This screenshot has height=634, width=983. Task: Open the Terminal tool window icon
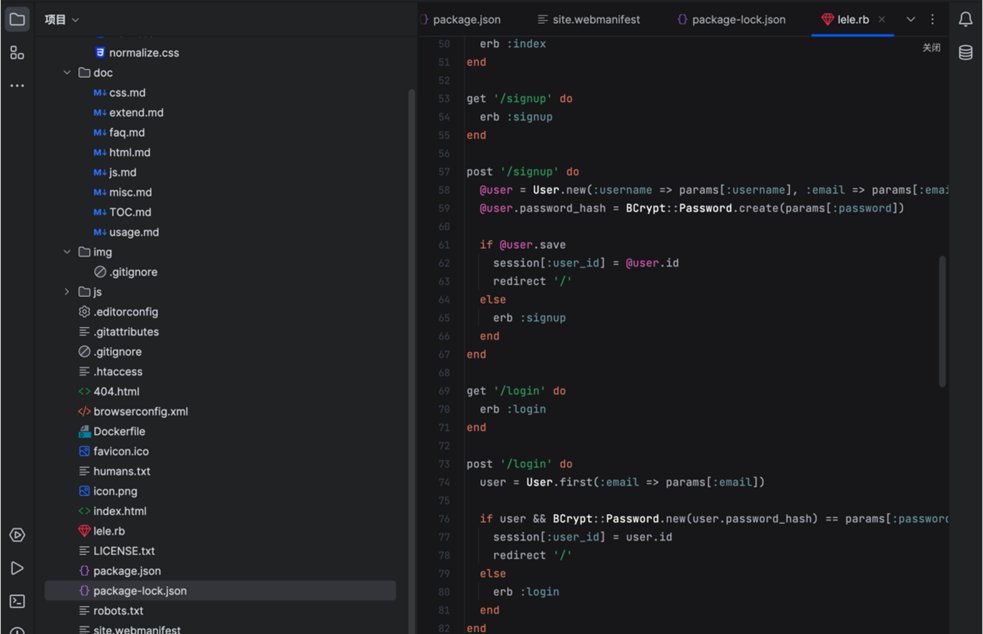tap(17, 601)
